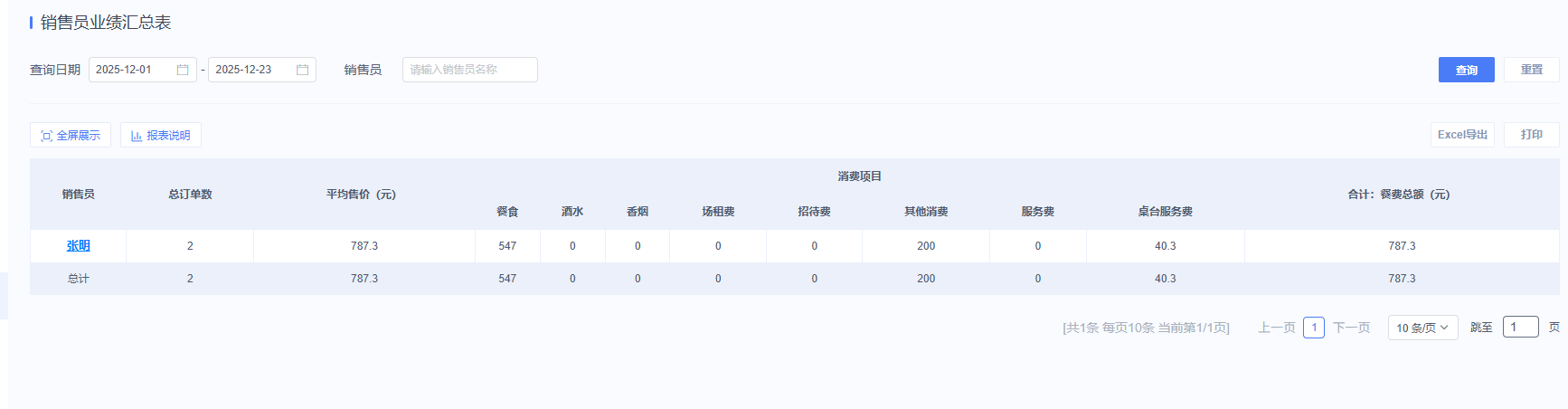
Task: Open the 报表说明 report description
Action: pos(161,135)
